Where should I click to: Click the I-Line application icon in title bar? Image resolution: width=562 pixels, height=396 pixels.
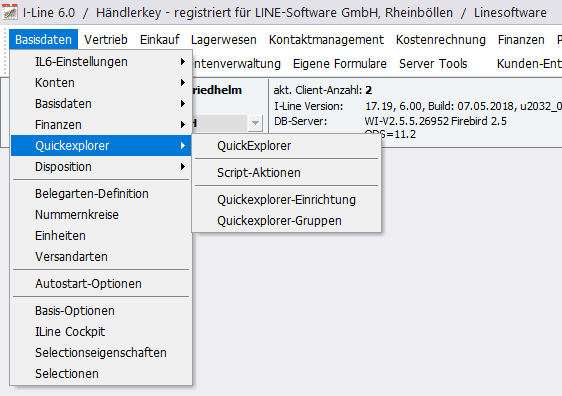10,12
